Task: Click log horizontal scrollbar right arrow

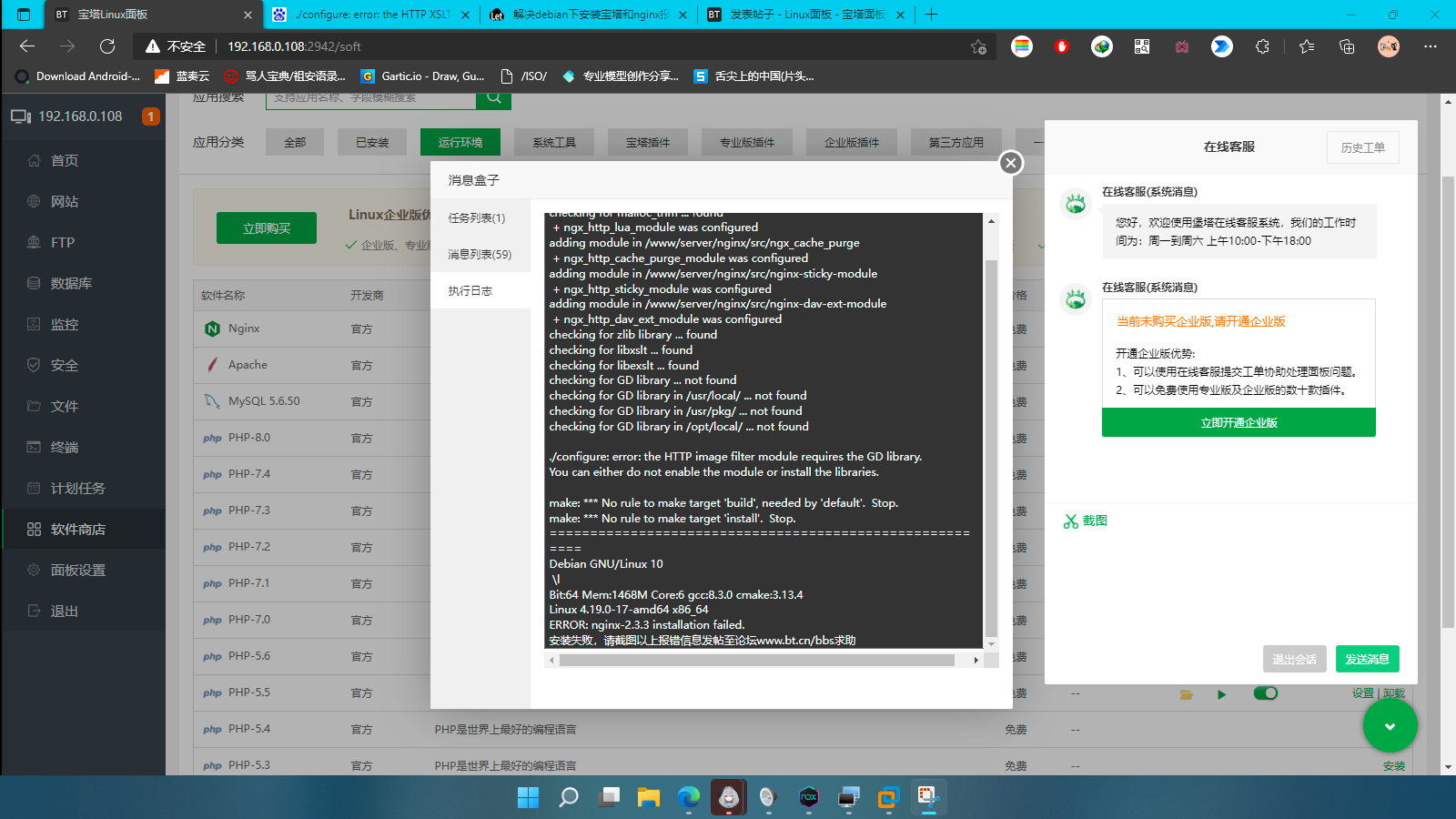Action: [x=976, y=661]
